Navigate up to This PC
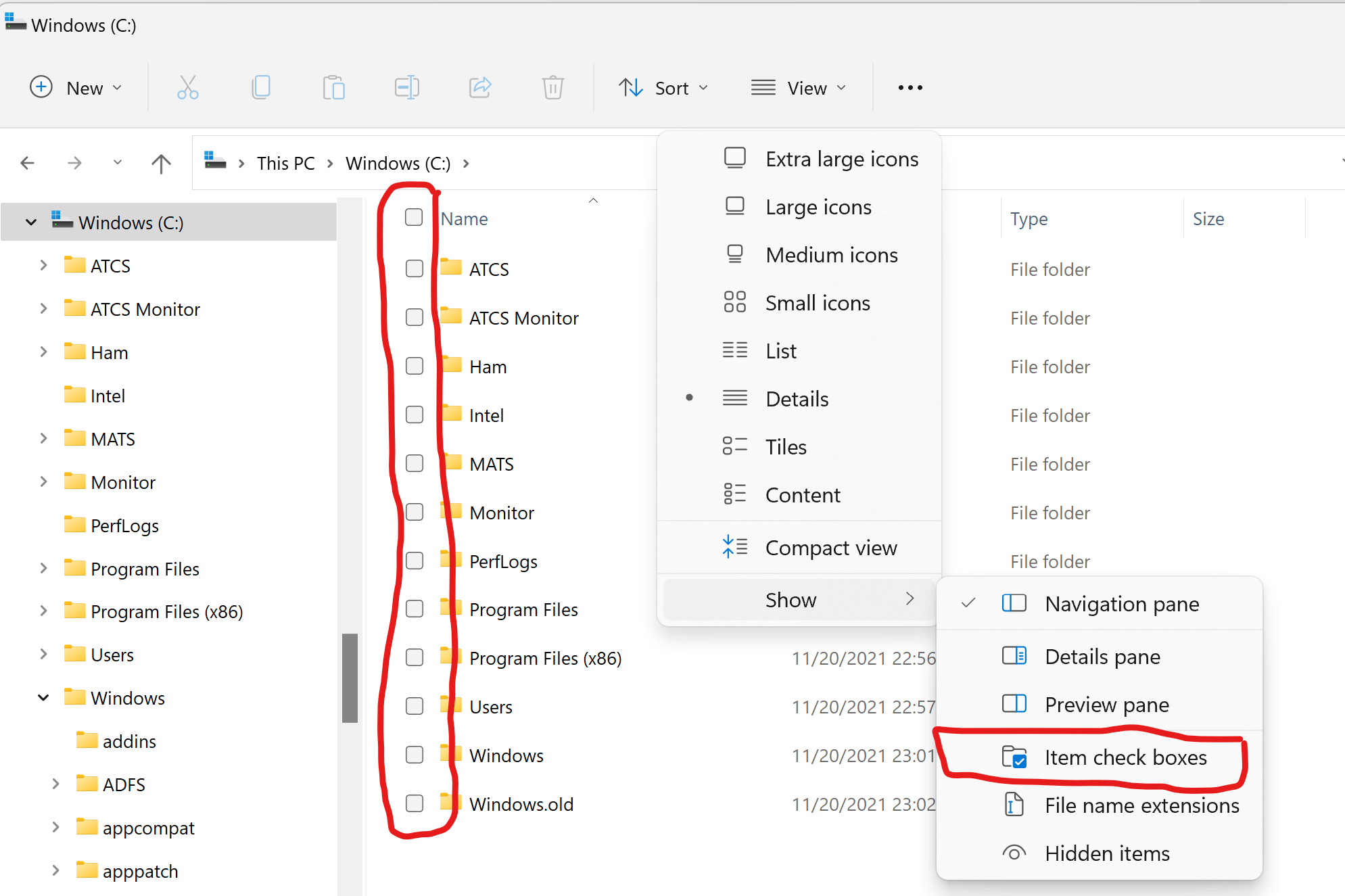The width and height of the screenshot is (1345, 896). (x=285, y=162)
